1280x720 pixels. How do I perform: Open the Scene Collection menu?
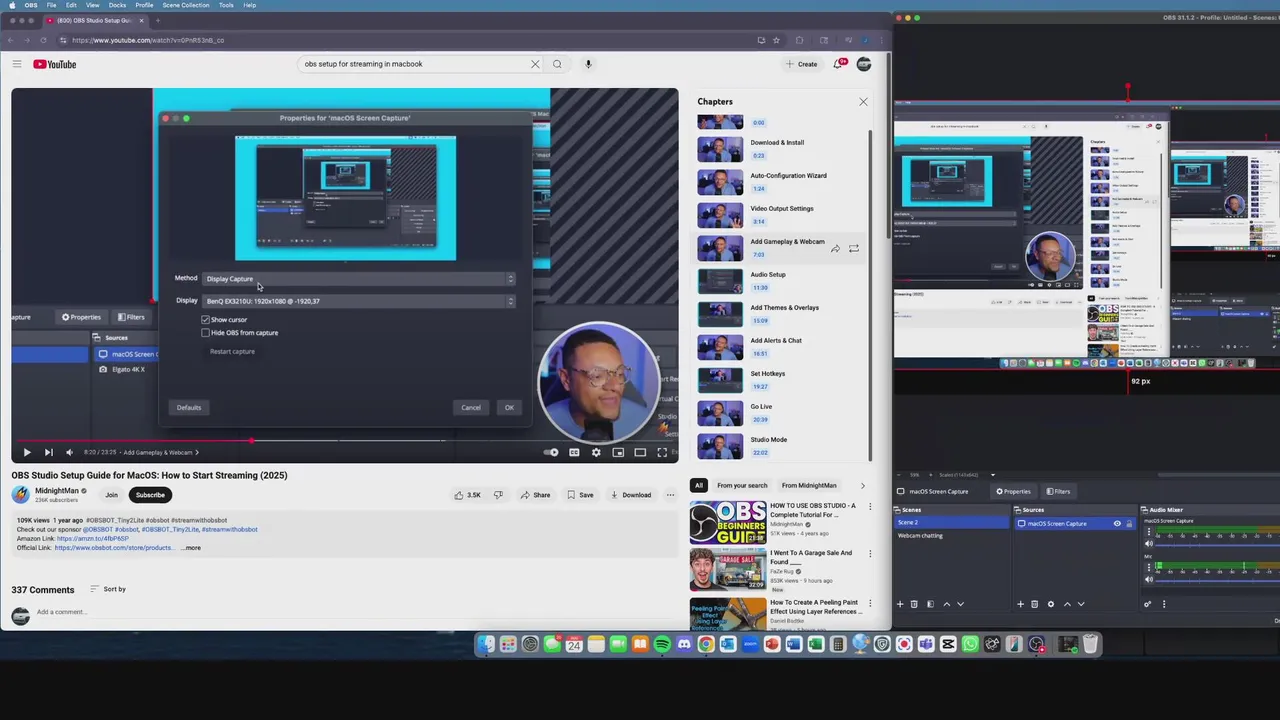(x=186, y=5)
